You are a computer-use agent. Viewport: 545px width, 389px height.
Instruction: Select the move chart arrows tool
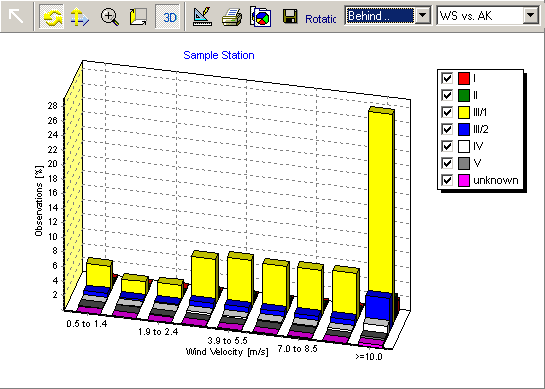point(80,16)
